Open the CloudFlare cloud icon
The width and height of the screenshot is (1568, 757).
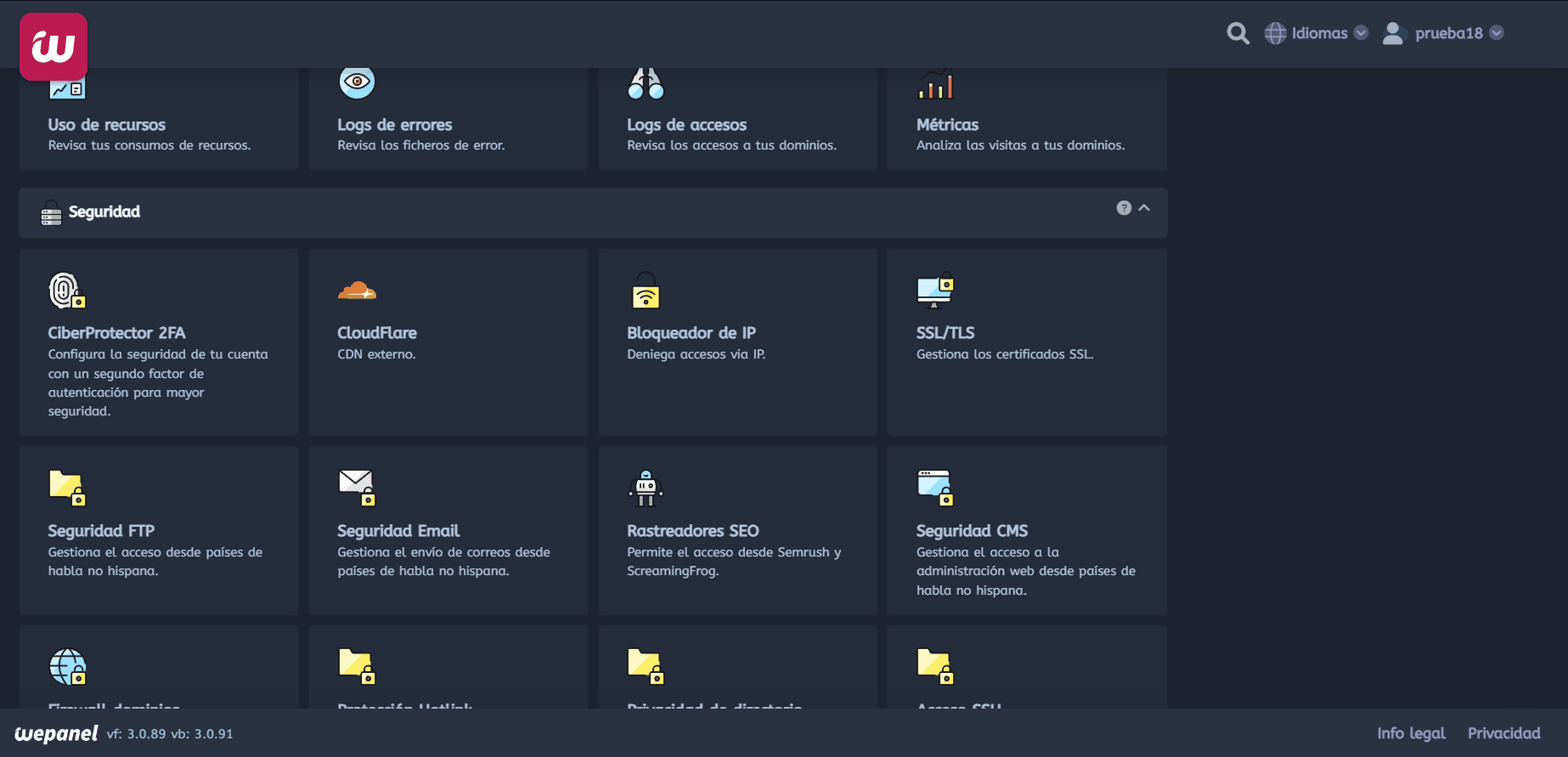coord(357,291)
